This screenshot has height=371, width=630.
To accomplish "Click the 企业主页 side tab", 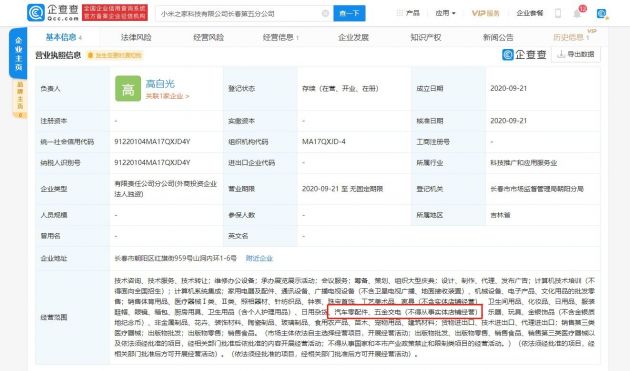I will (18, 54).
